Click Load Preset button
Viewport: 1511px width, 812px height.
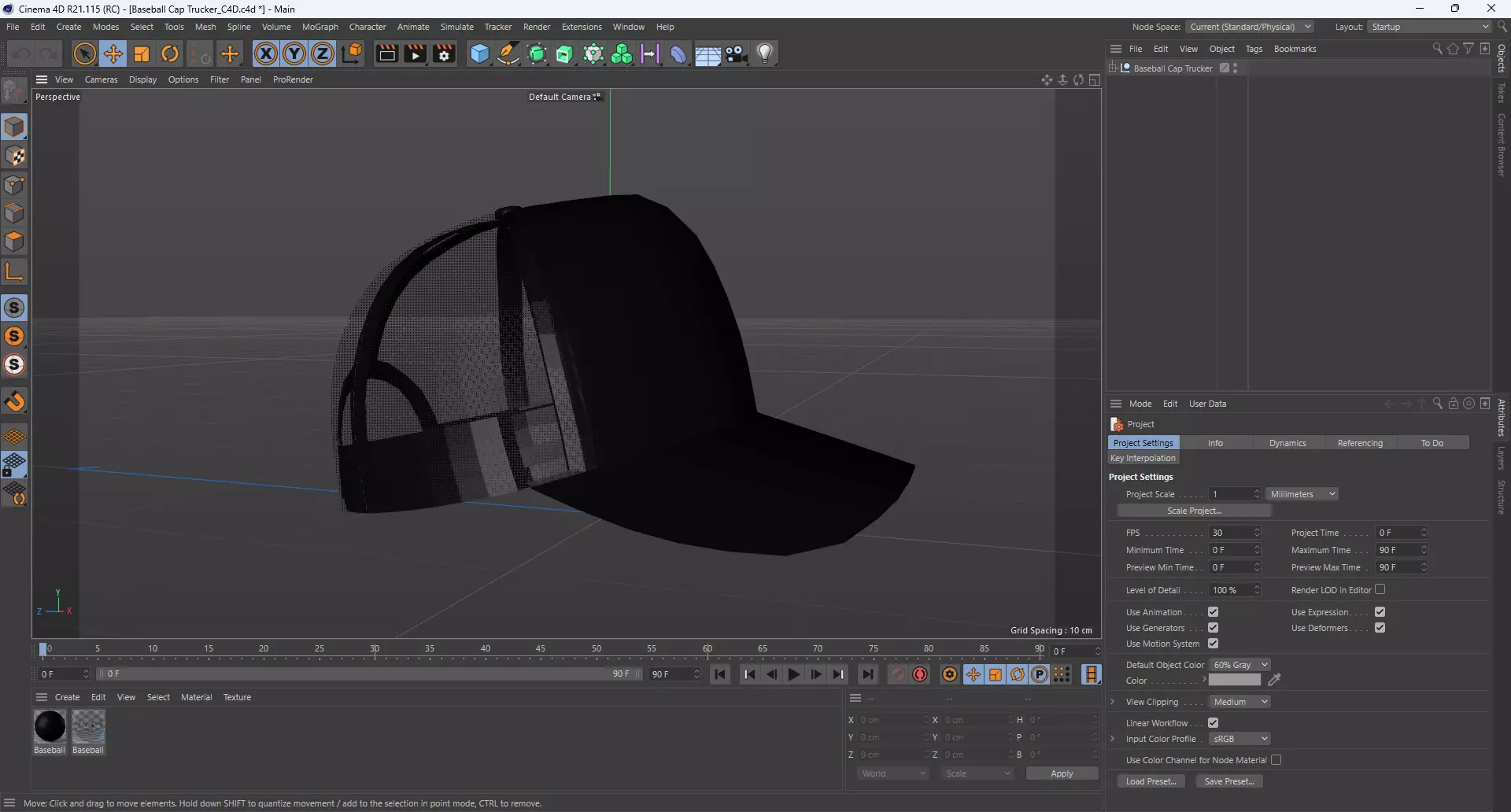pyautogui.click(x=1151, y=781)
